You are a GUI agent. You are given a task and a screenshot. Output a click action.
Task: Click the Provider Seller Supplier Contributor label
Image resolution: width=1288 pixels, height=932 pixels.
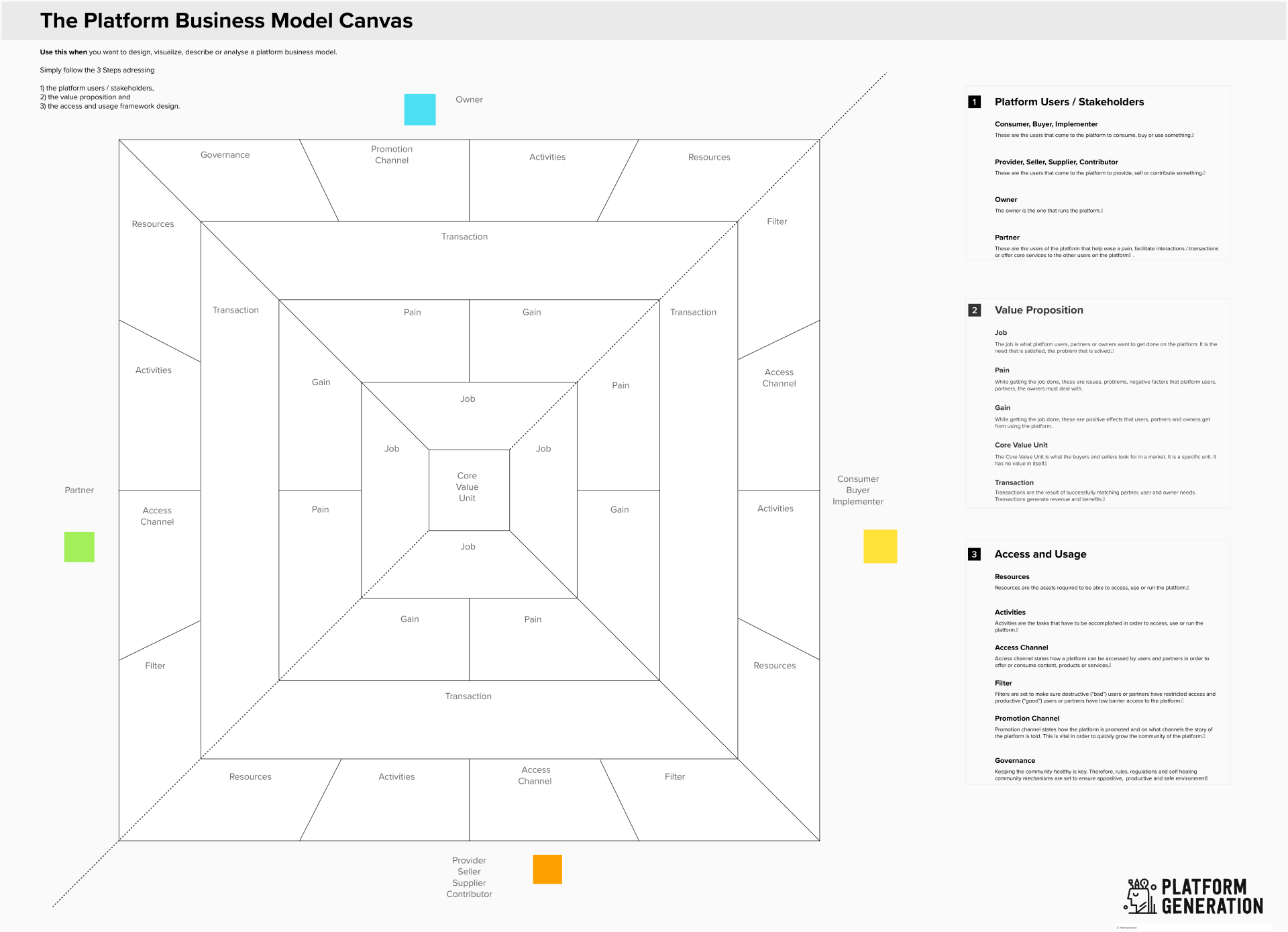(468, 877)
